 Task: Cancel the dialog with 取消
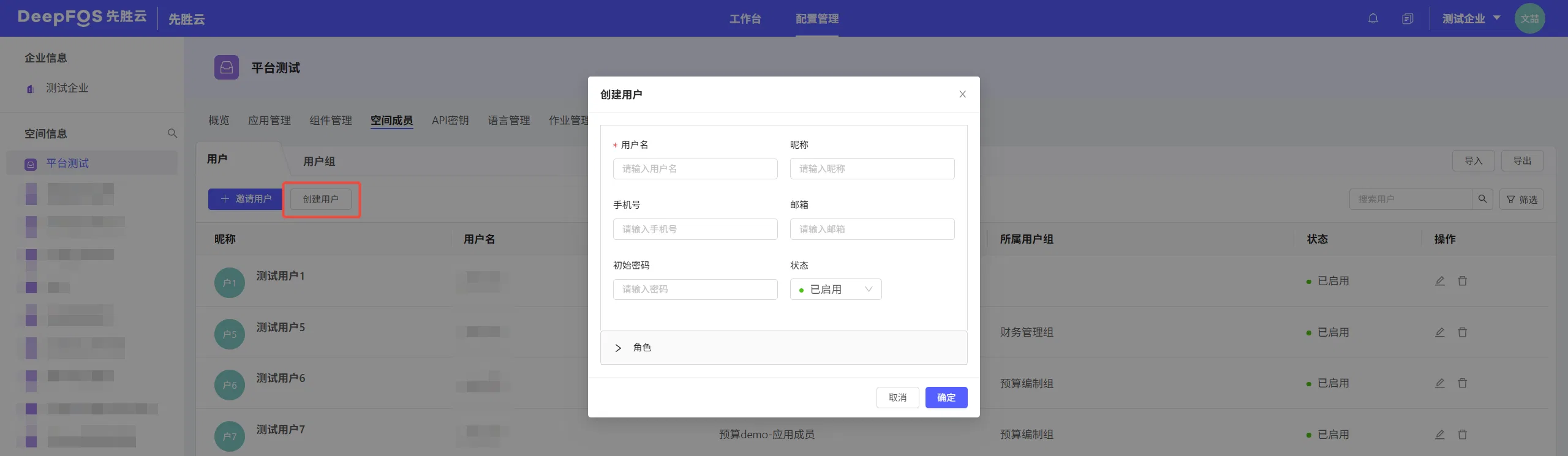pos(898,397)
